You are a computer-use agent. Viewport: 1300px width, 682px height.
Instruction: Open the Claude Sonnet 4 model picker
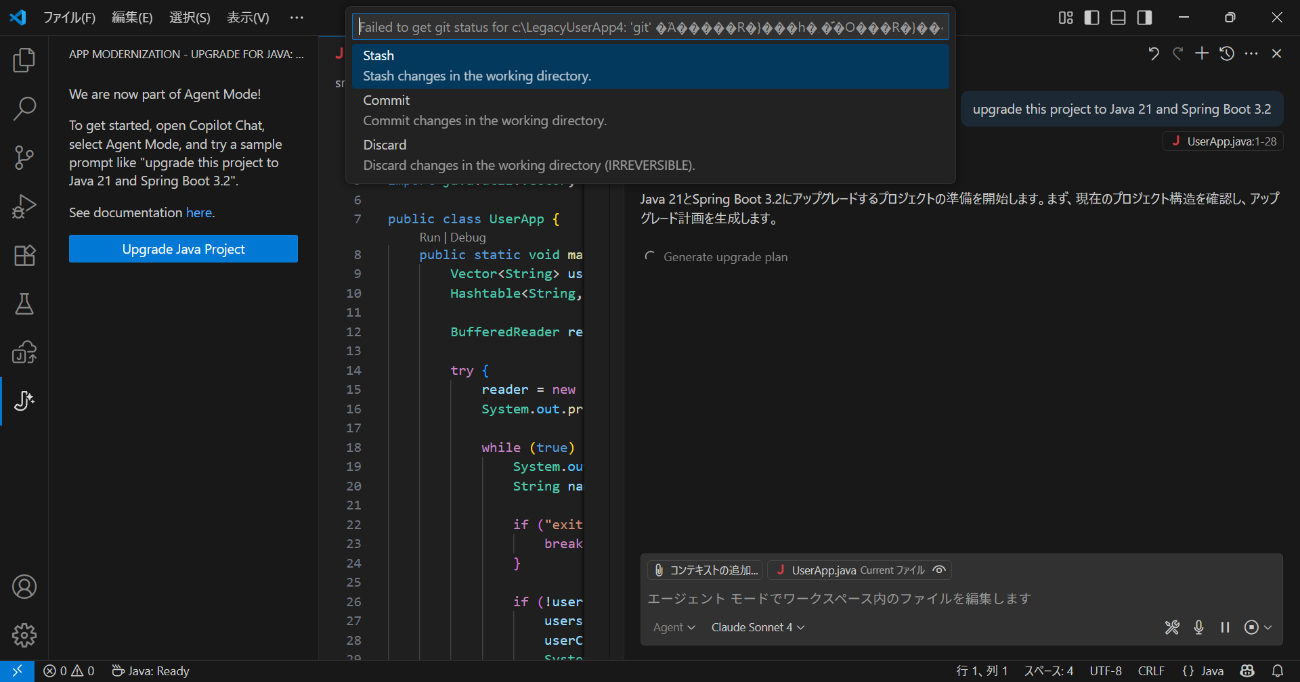pyautogui.click(x=758, y=628)
